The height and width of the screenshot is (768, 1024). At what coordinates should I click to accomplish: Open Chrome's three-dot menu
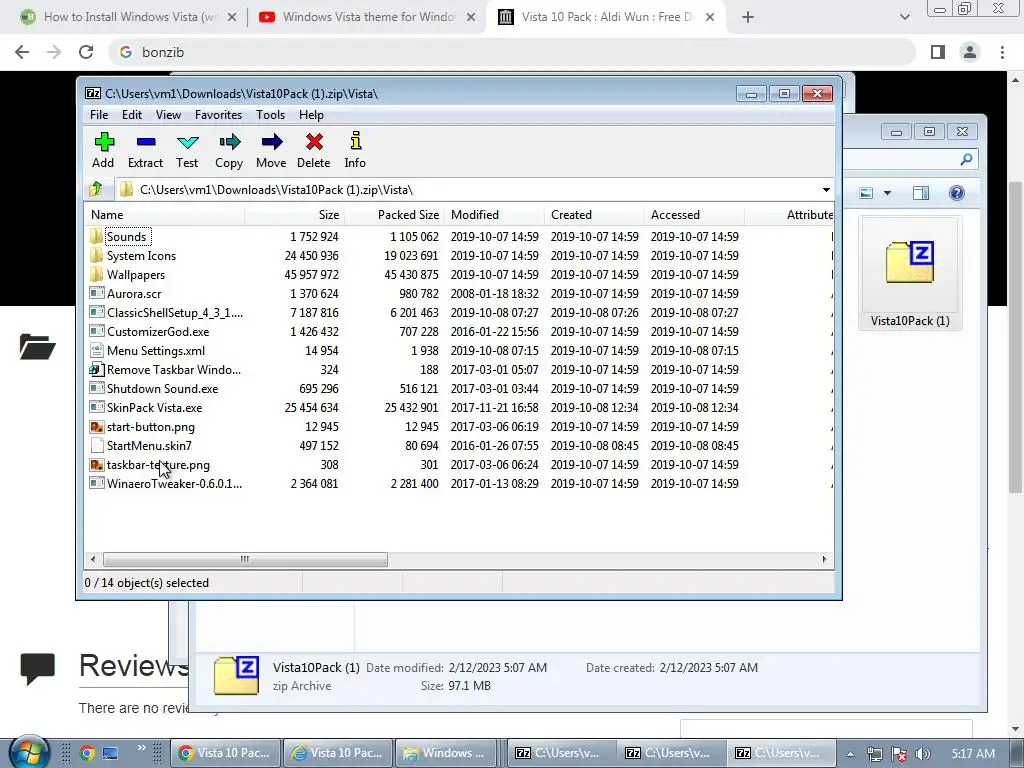pos(1002,52)
